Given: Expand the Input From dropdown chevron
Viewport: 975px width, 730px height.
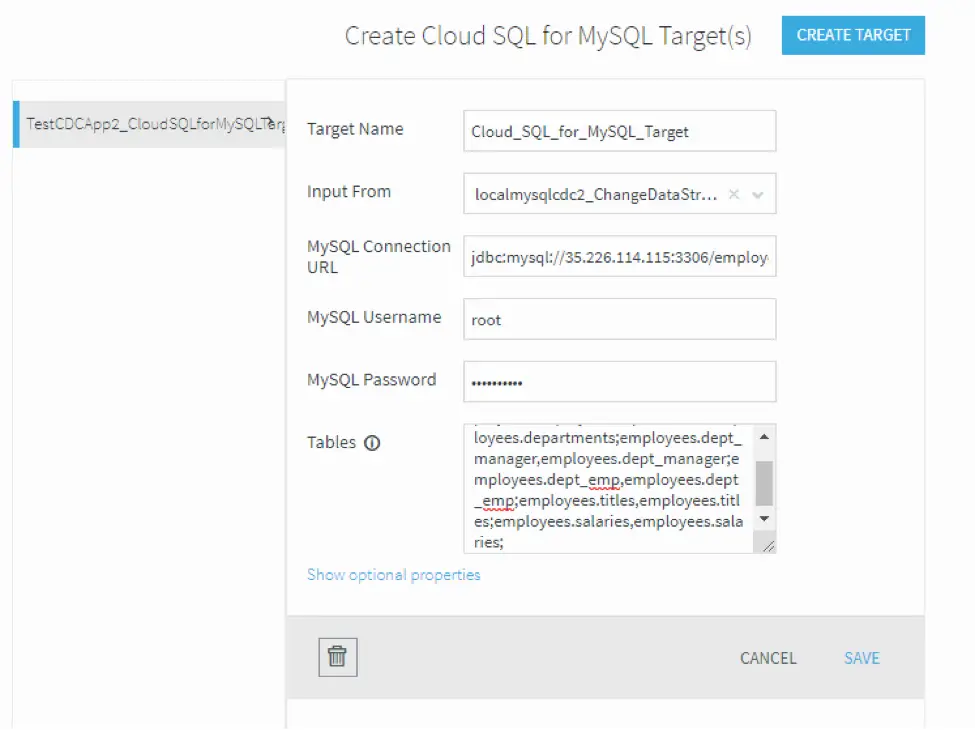Looking at the screenshot, I should pos(758,195).
